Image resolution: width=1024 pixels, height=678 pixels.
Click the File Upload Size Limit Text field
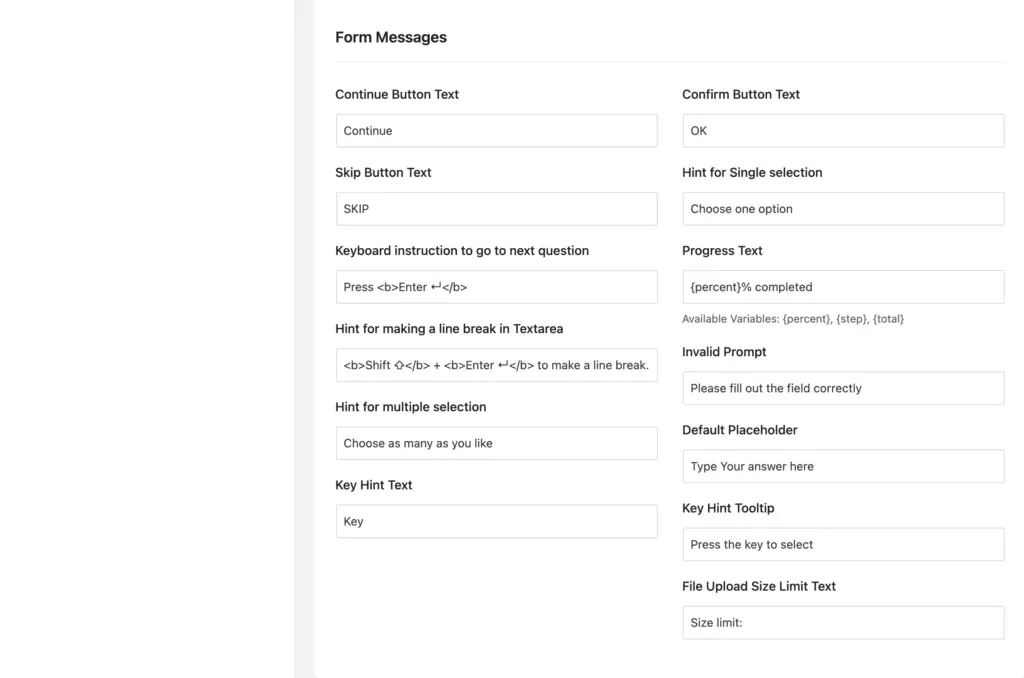(x=842, y=622)
